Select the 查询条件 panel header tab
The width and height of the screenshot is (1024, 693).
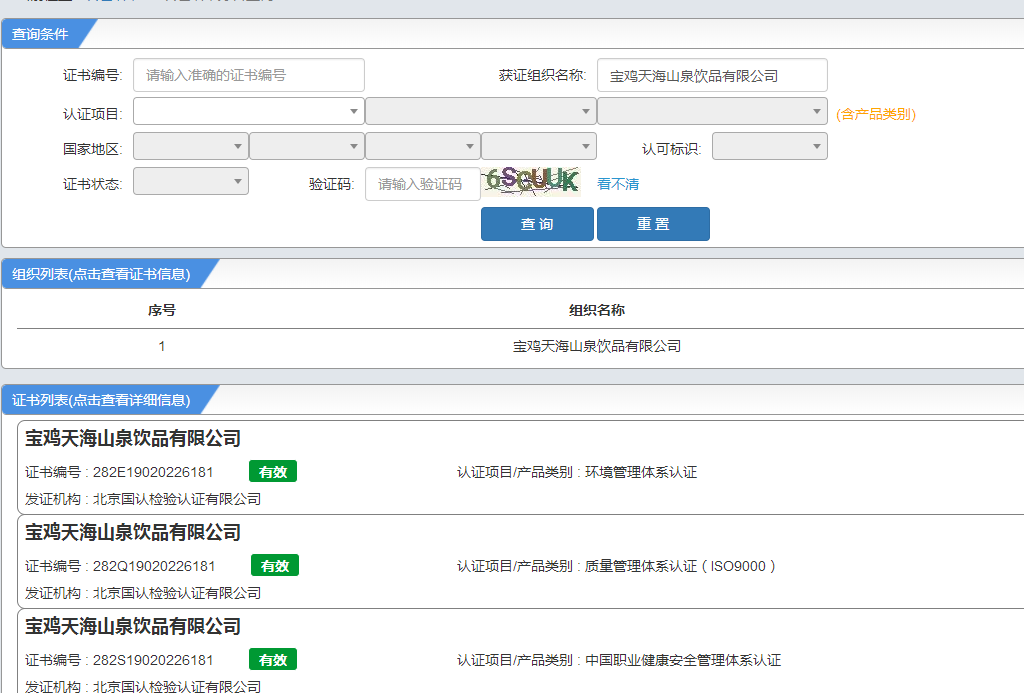[40, 34]
